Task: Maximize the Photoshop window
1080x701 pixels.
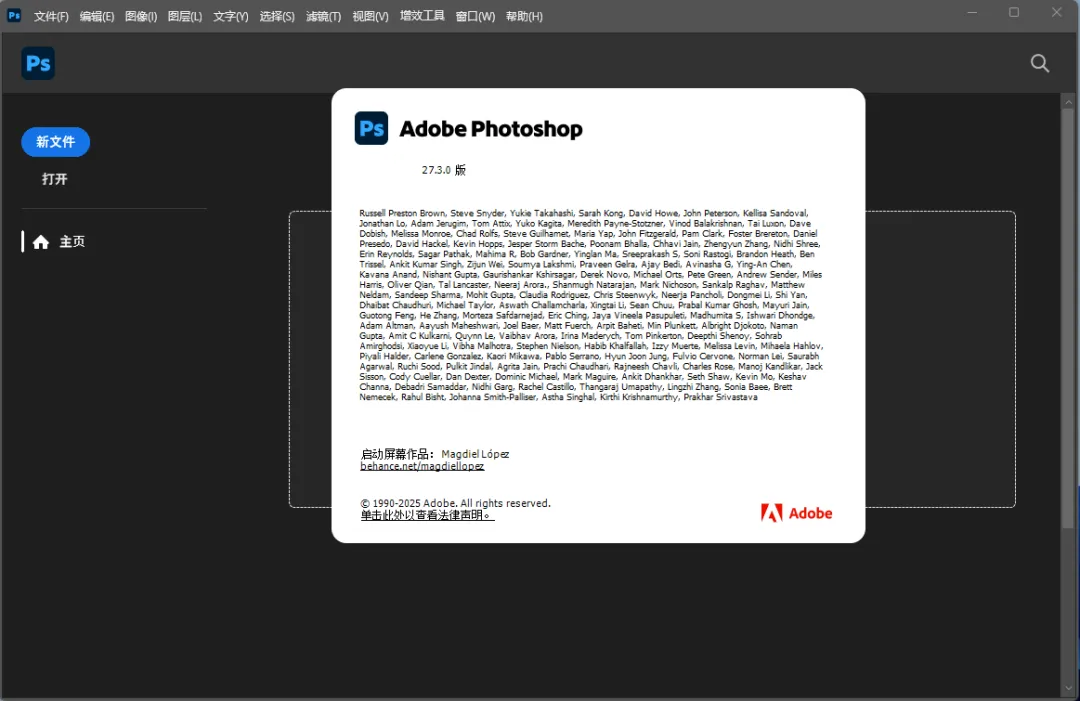Action: click(x=1014, y=12)
